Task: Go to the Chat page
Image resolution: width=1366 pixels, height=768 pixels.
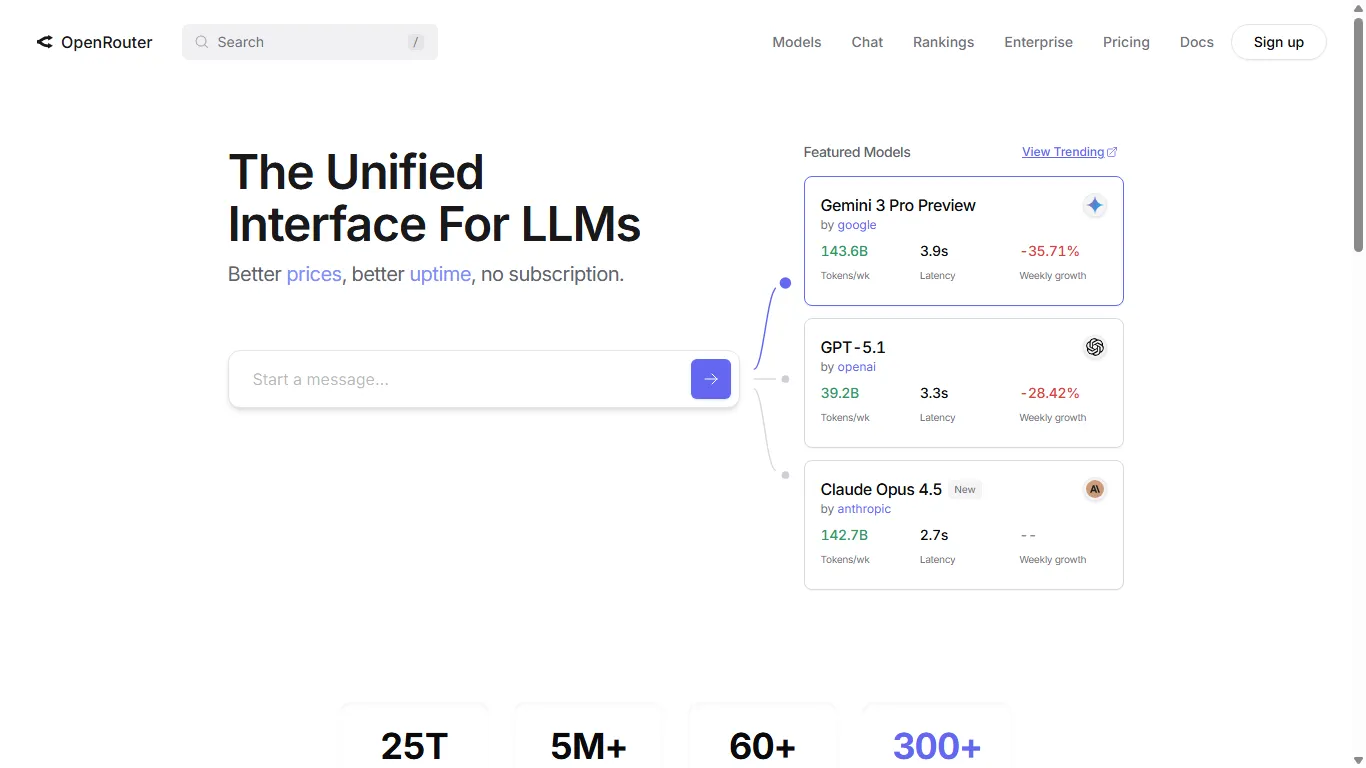Action: 867,42
